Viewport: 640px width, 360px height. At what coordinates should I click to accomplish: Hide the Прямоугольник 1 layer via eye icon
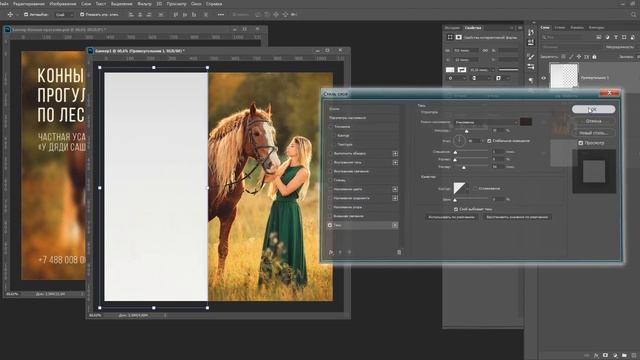[543, 78]
